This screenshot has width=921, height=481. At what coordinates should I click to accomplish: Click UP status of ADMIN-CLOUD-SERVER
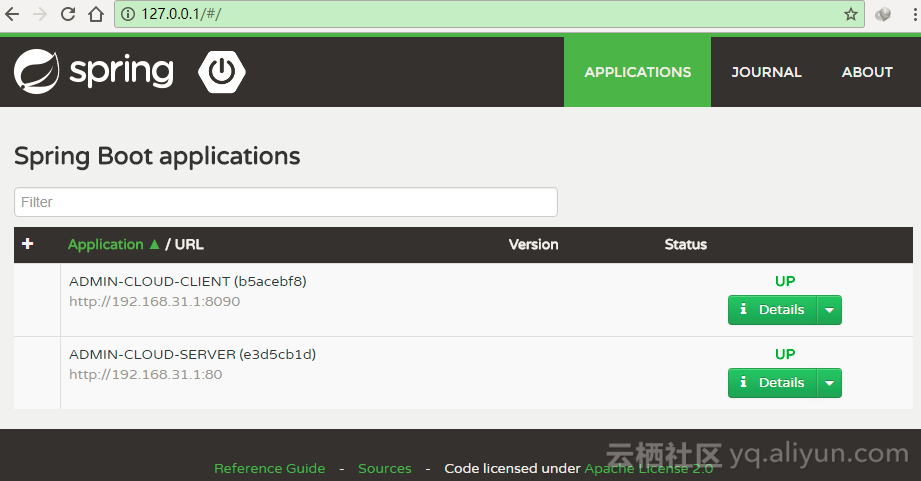(x=785, y=354)
